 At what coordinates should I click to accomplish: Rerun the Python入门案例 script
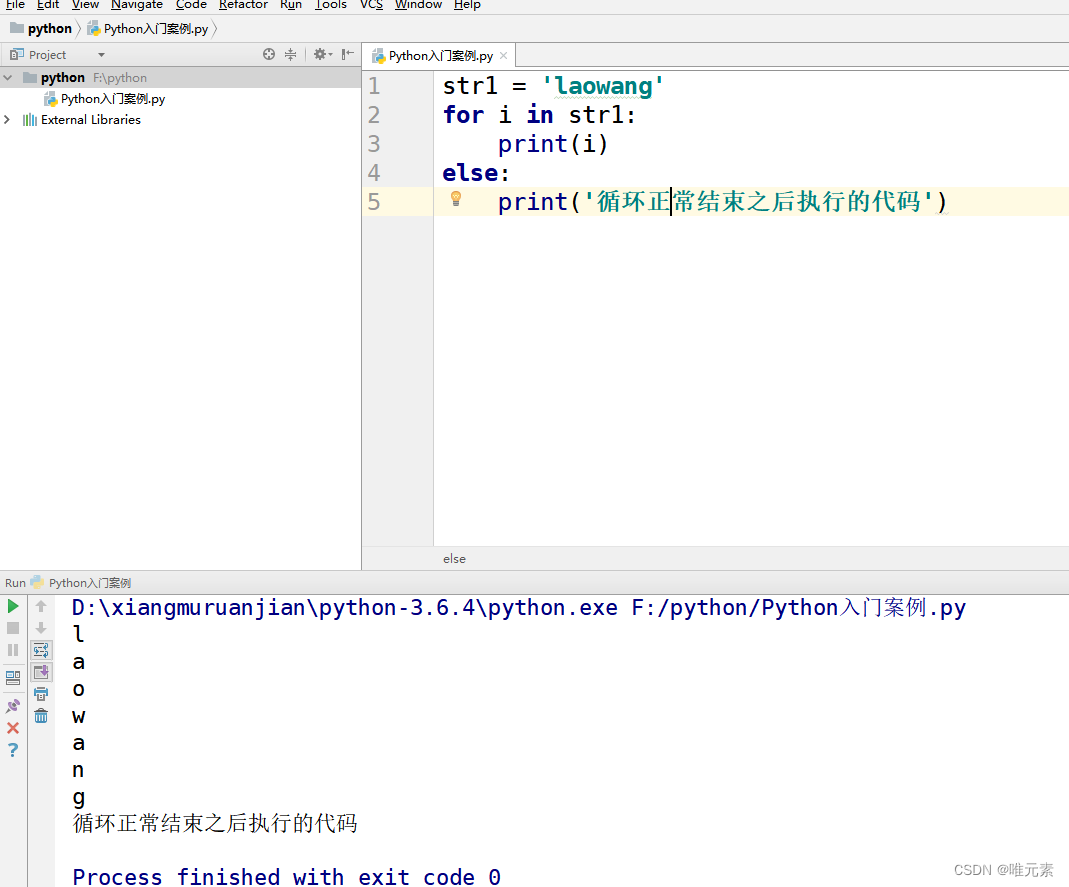(12, 607)
